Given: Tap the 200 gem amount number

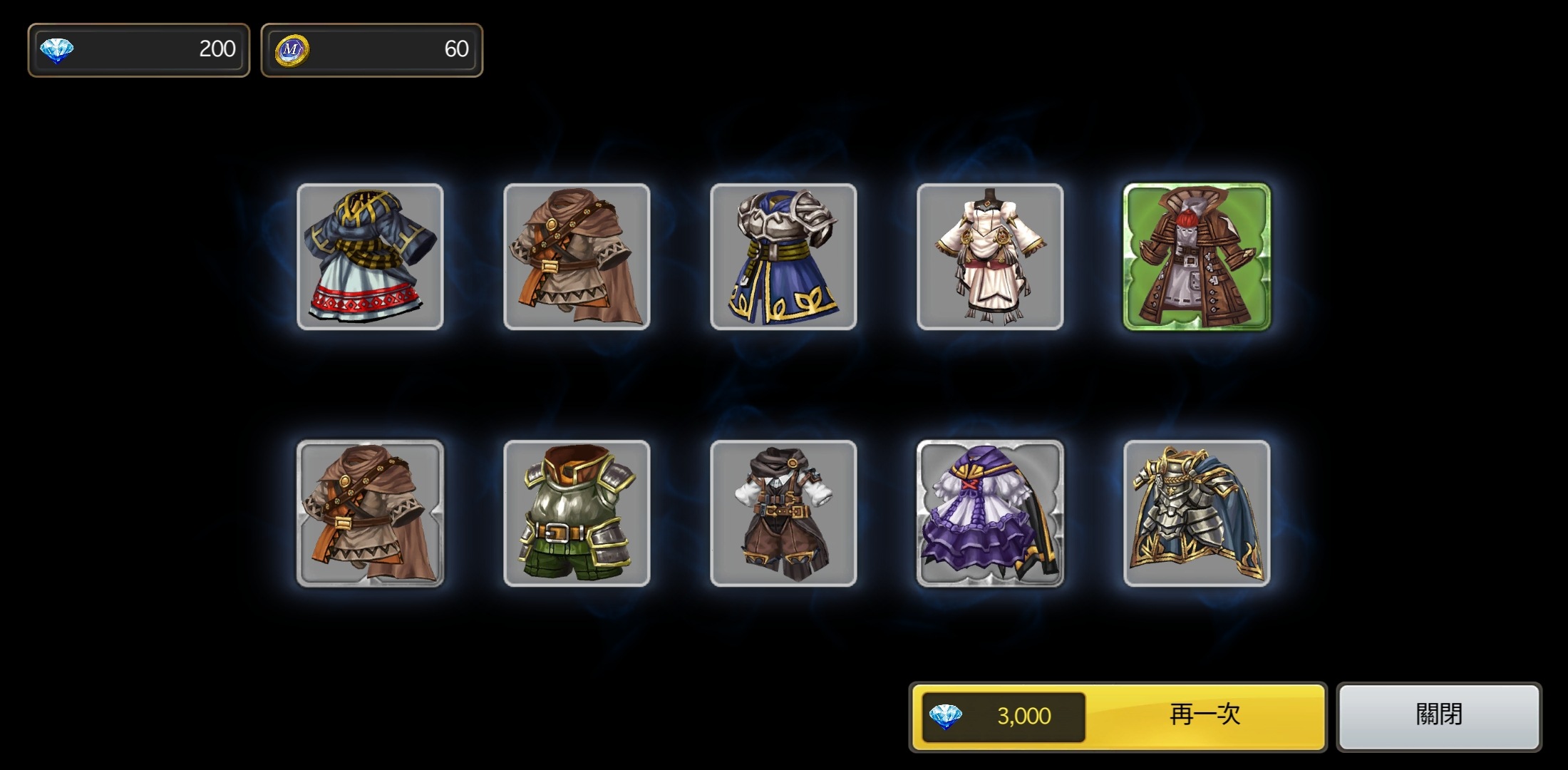Looking at the screenshot, I should pos(217,49).
